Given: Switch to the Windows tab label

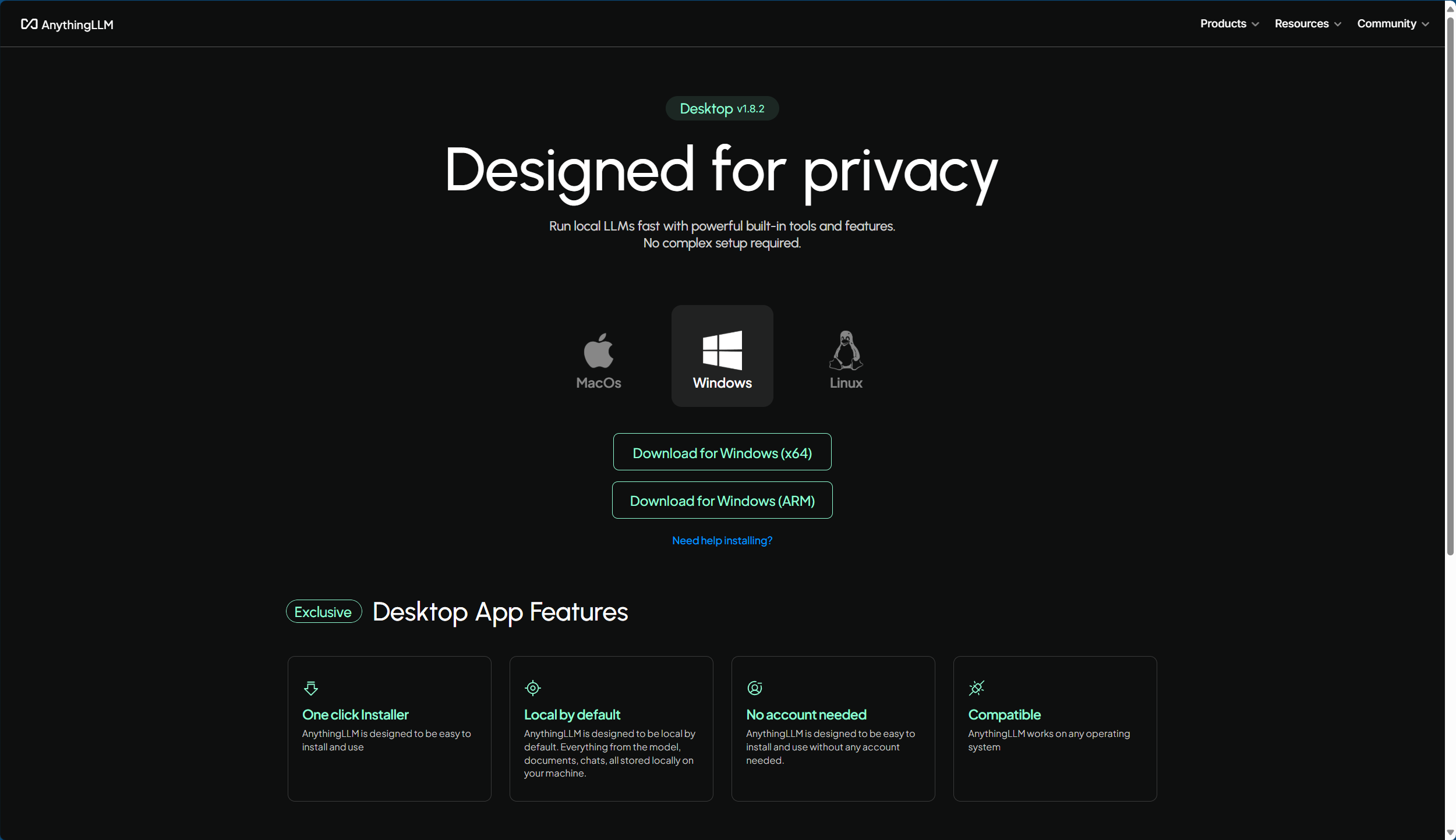Looking at the screenshot, I should point(722,382).
